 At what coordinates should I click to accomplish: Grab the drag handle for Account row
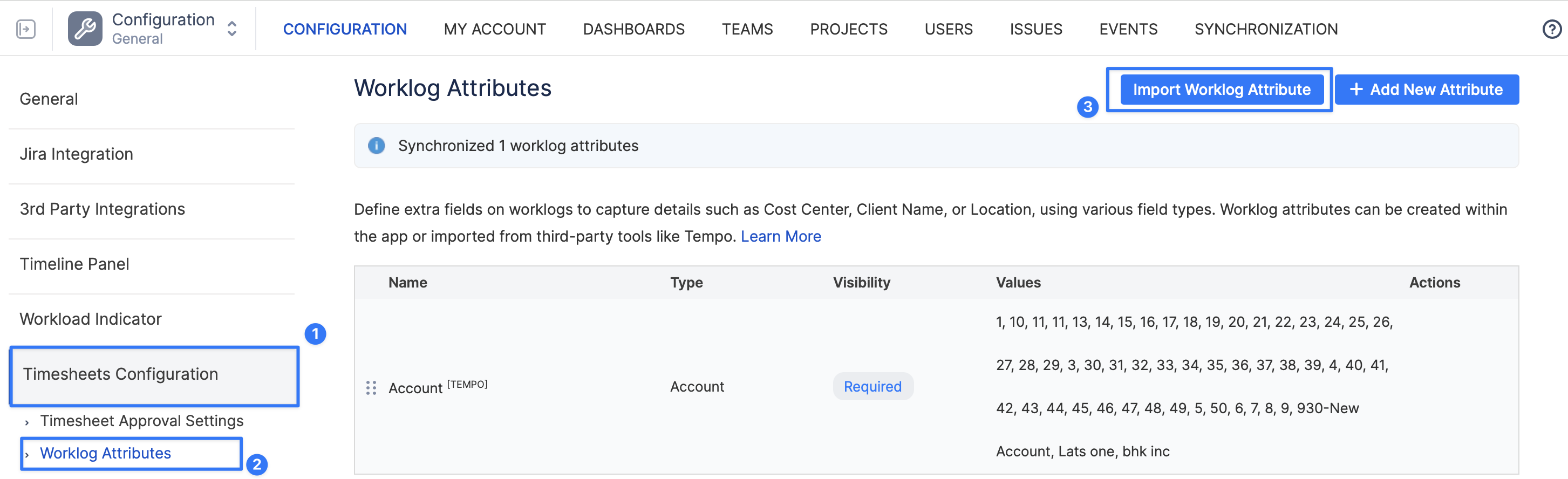tap(371, 388)
